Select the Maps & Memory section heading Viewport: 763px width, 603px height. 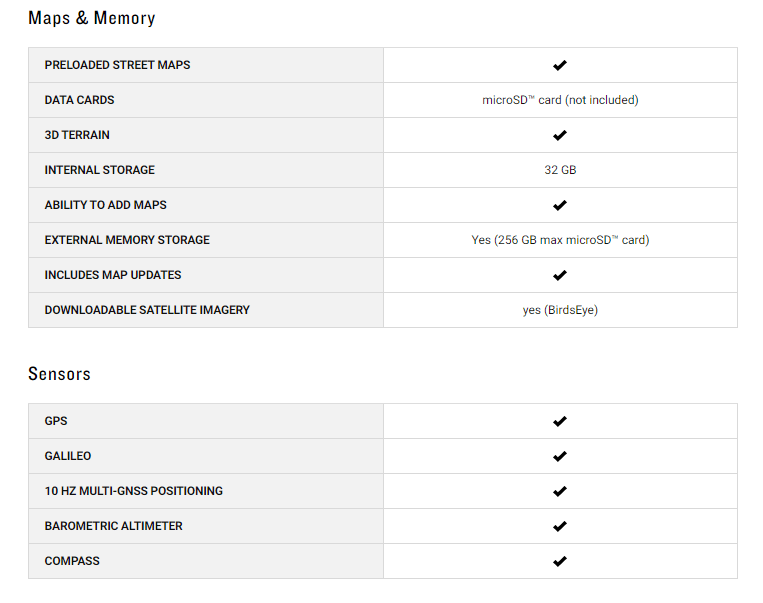pyautogui.click(x=92, y=18)
